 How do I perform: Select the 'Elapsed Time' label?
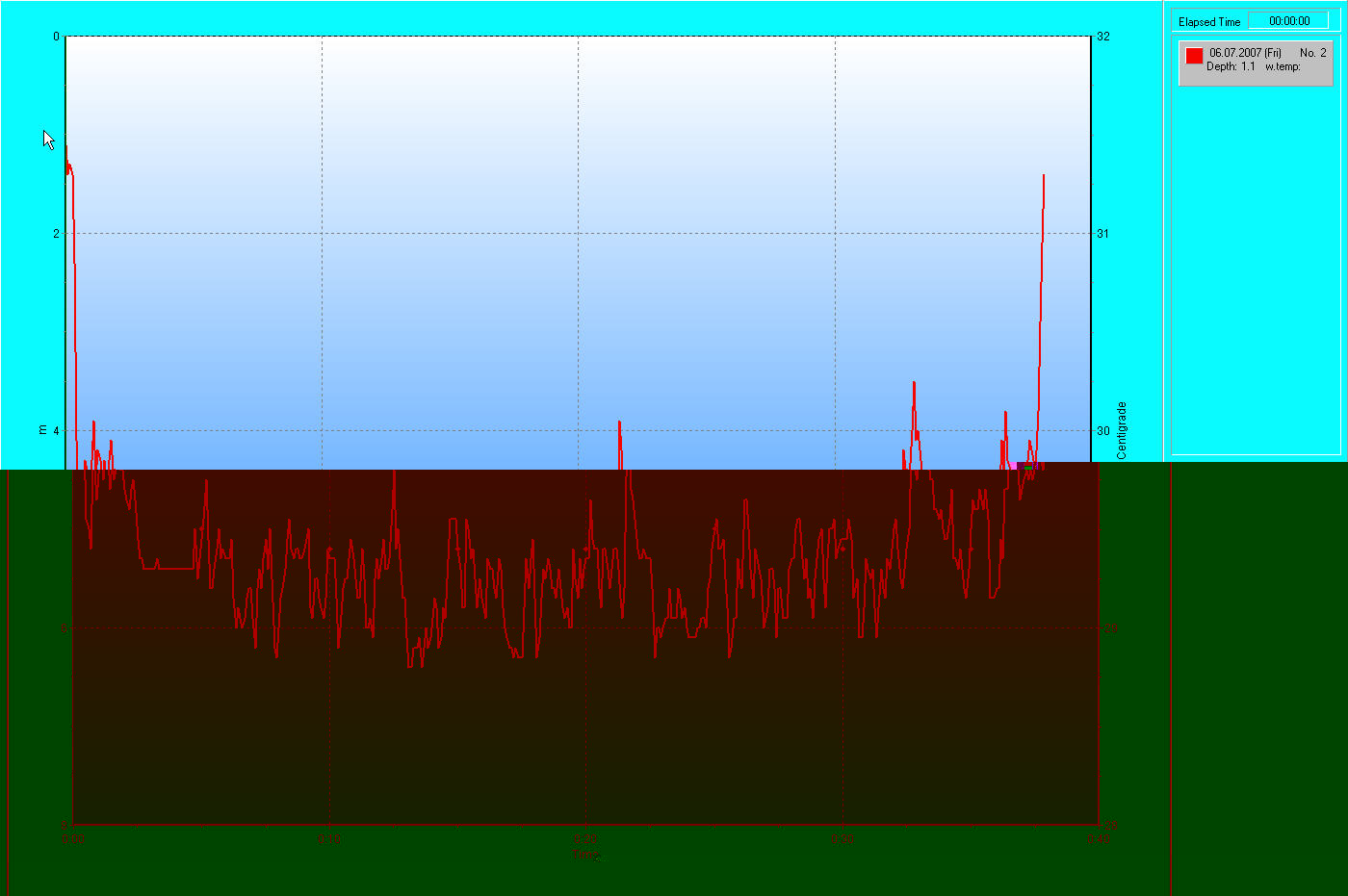click(1209, 22)
